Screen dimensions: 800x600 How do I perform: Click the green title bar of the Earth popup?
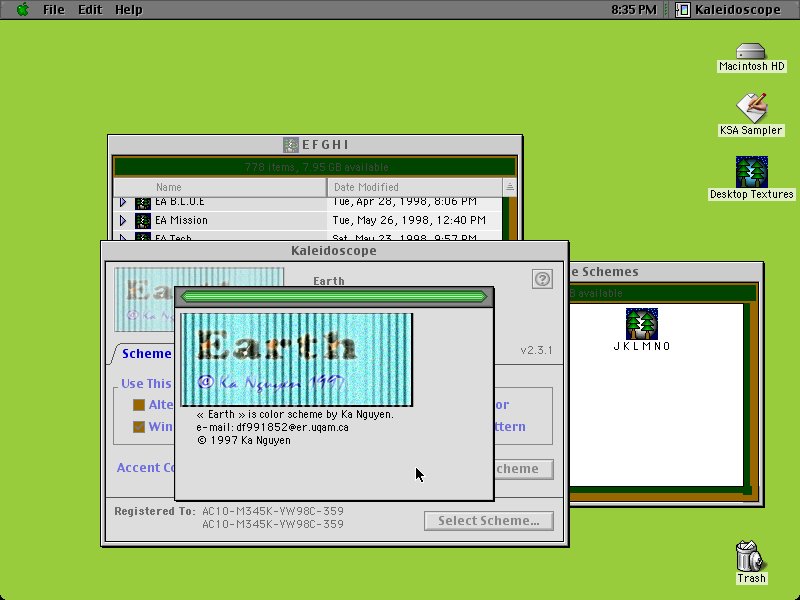click(334, 297)
